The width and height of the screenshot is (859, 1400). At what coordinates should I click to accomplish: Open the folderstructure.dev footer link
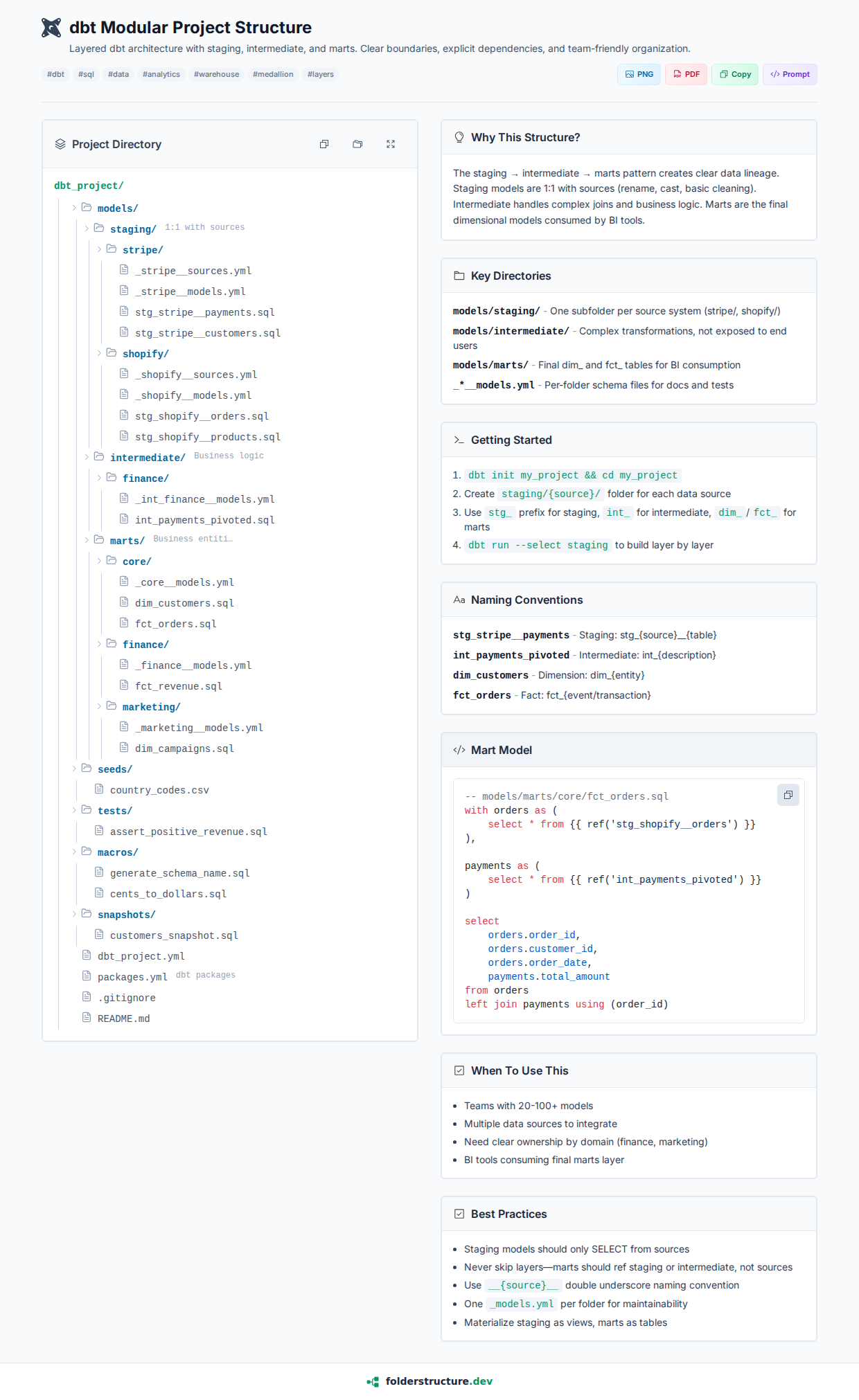429,1381
